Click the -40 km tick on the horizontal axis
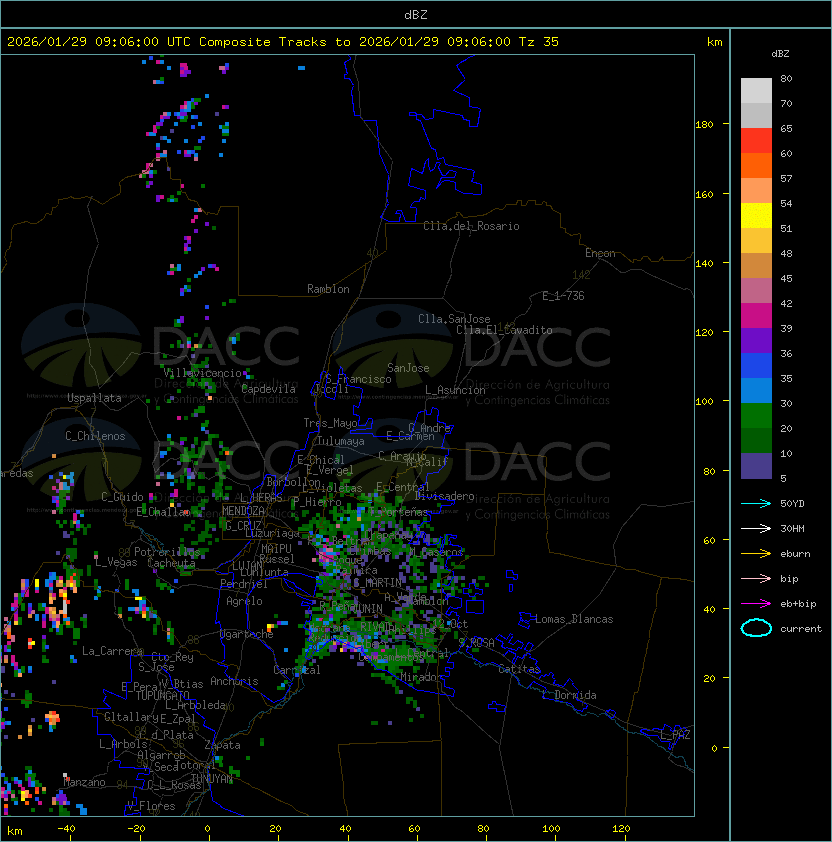 (x=66, y=829)
